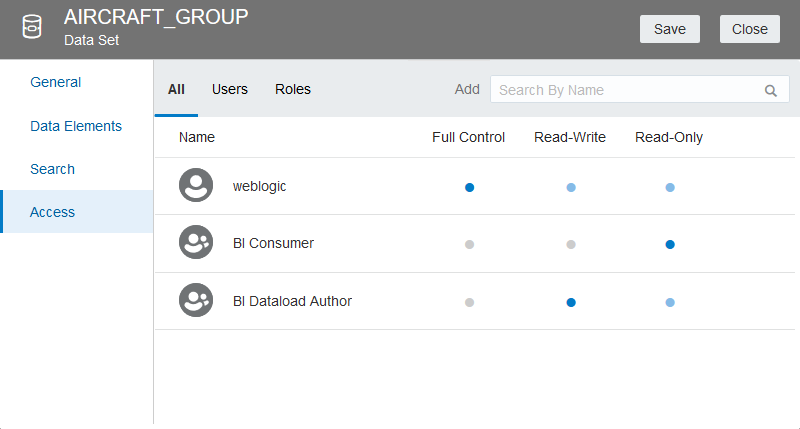Viewport: 800px width, 429px height.
Task: Switch to the Roles tab
Action: pyautogui.click(x=293, y=89)
